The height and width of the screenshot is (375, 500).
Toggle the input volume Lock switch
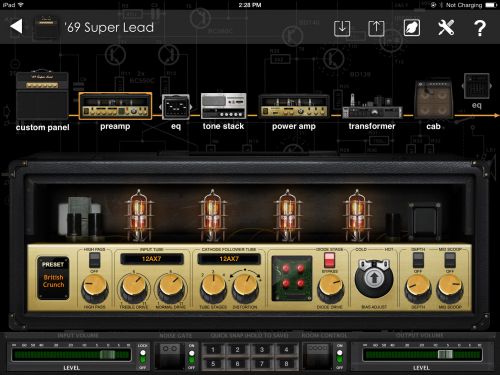click(143, 357)
